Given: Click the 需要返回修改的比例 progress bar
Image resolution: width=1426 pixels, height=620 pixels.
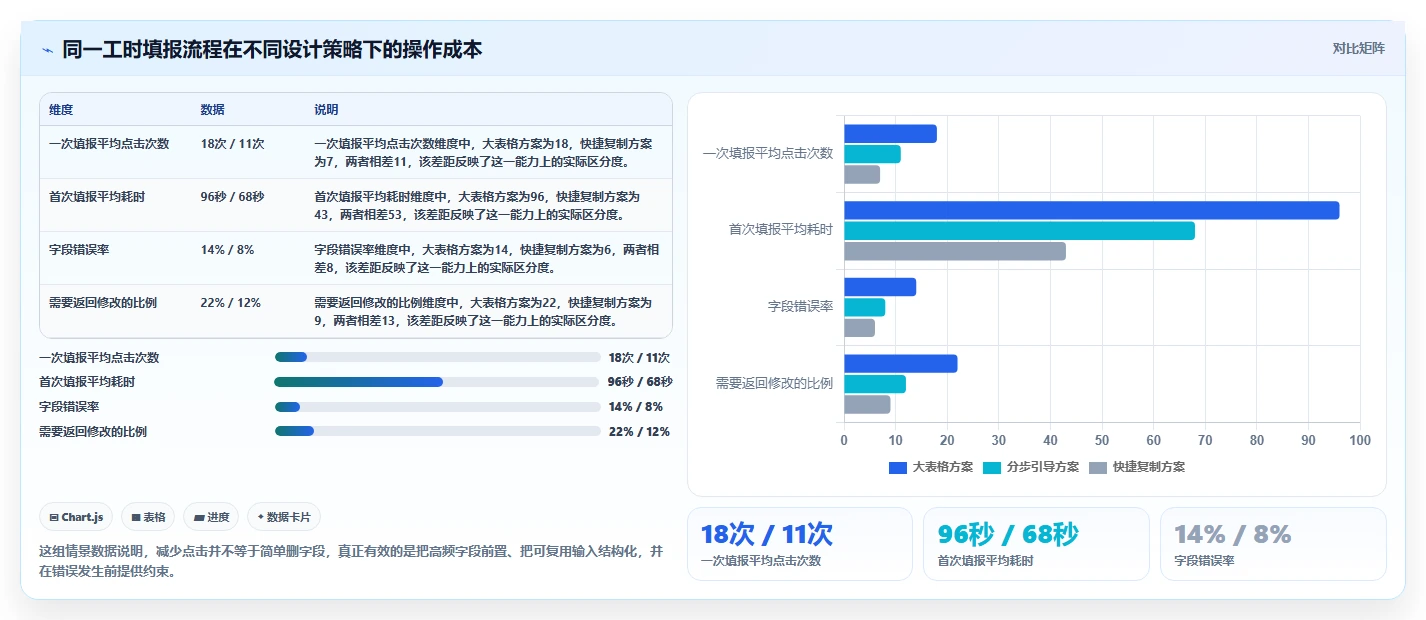Looking at the screenshot, I should [x=438, y=431].
